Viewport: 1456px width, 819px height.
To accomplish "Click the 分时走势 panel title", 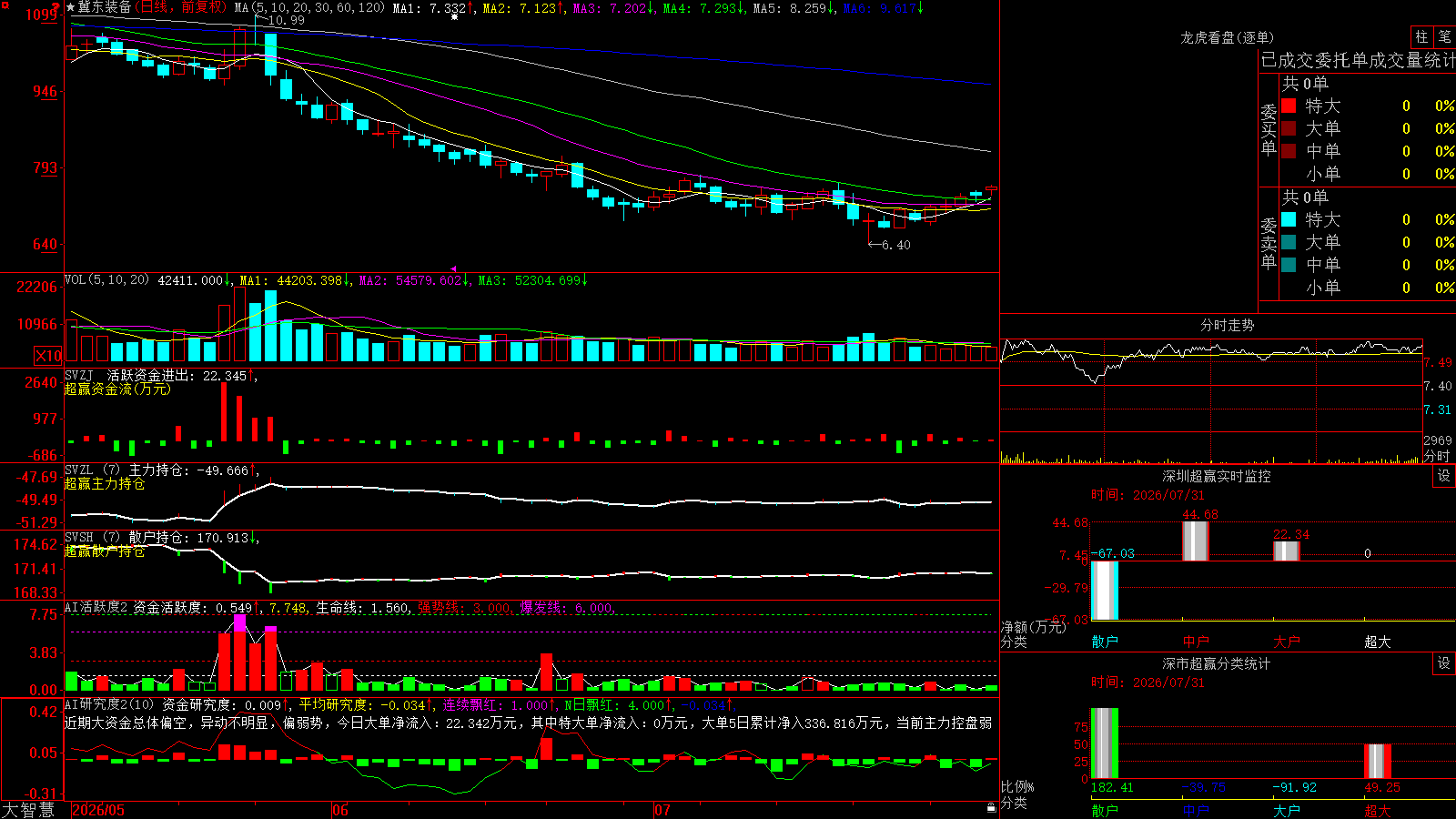I will tap(1228, 325).
